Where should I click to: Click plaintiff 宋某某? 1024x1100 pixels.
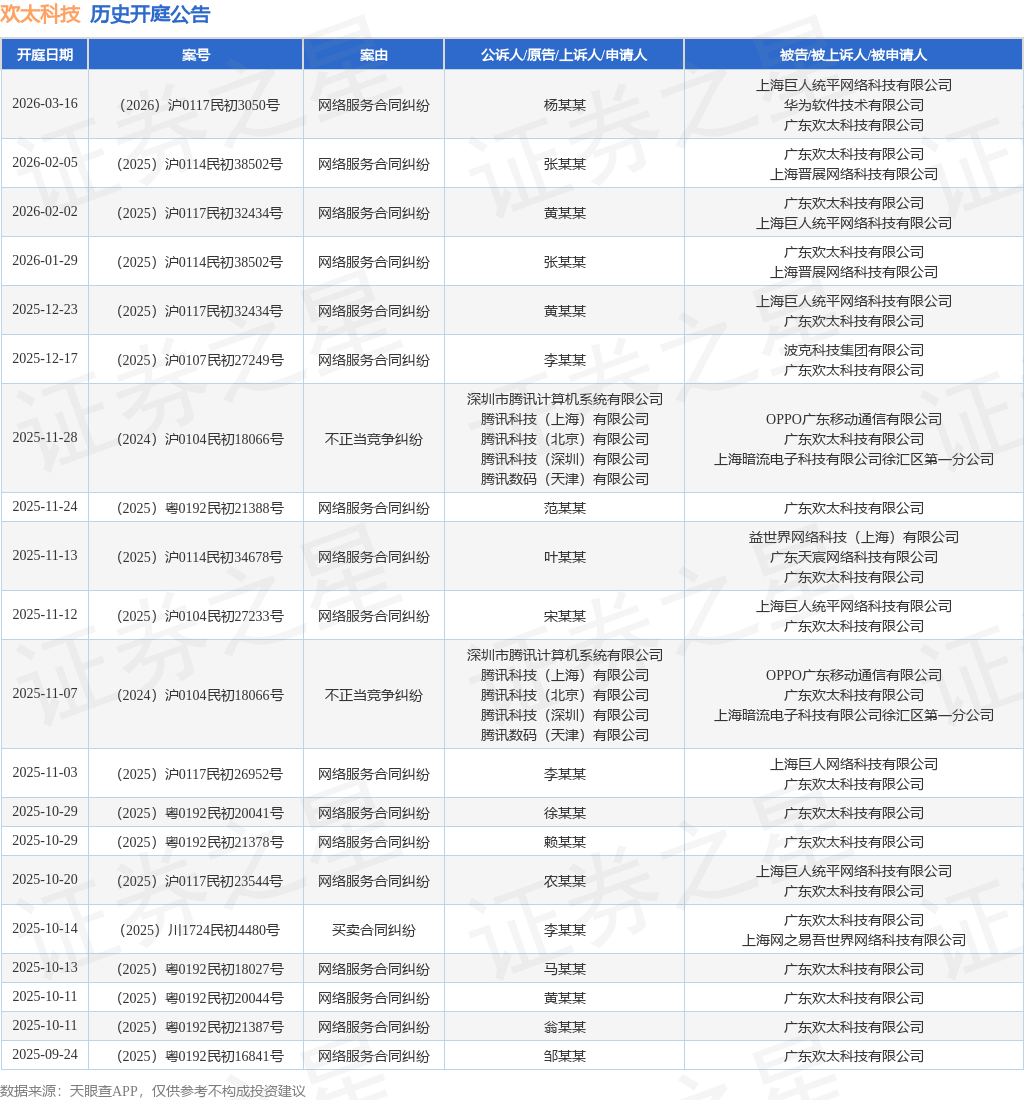click(x=565, y=616)
